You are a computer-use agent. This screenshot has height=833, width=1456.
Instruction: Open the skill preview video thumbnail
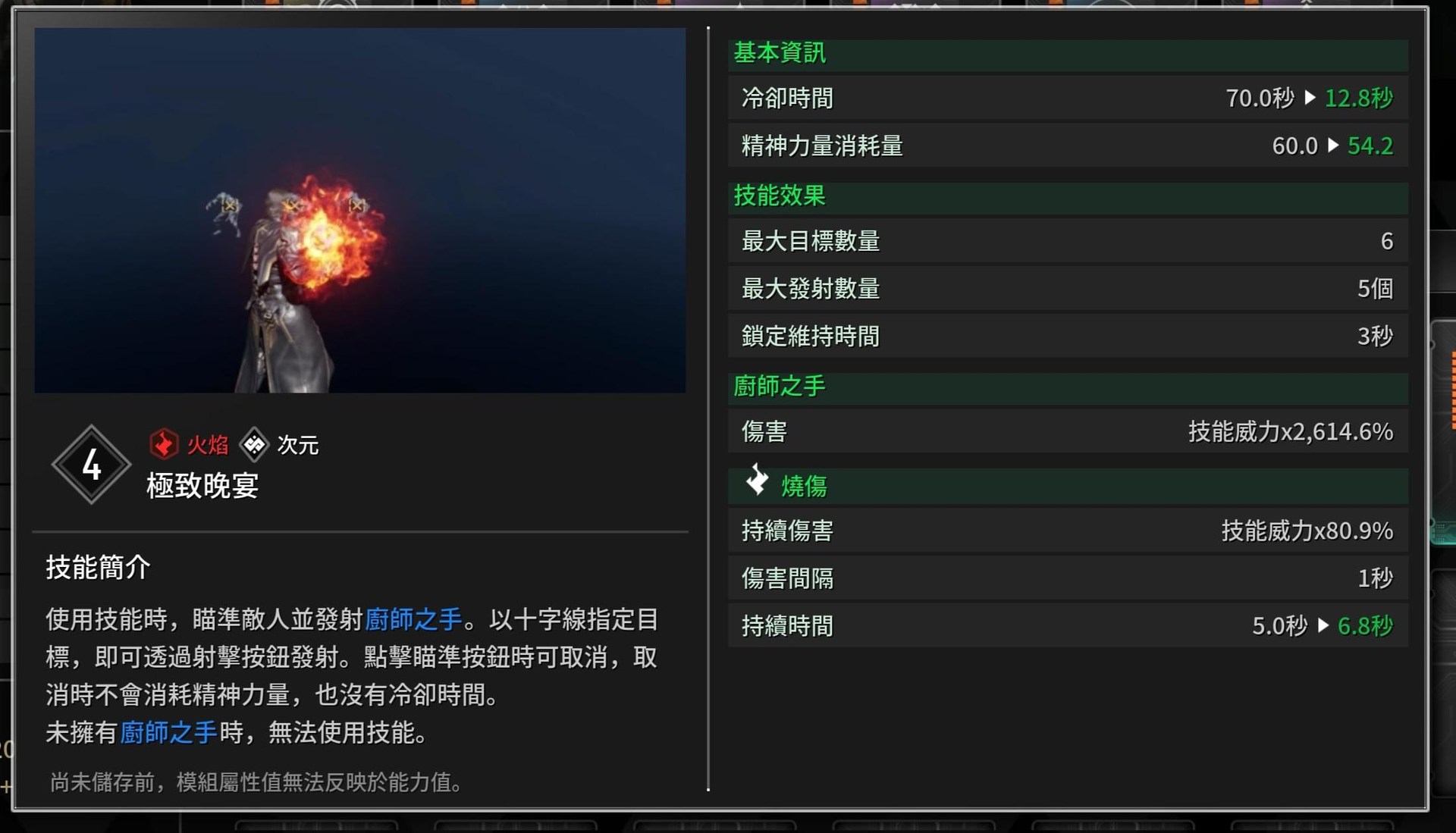(x=360, y=211)
